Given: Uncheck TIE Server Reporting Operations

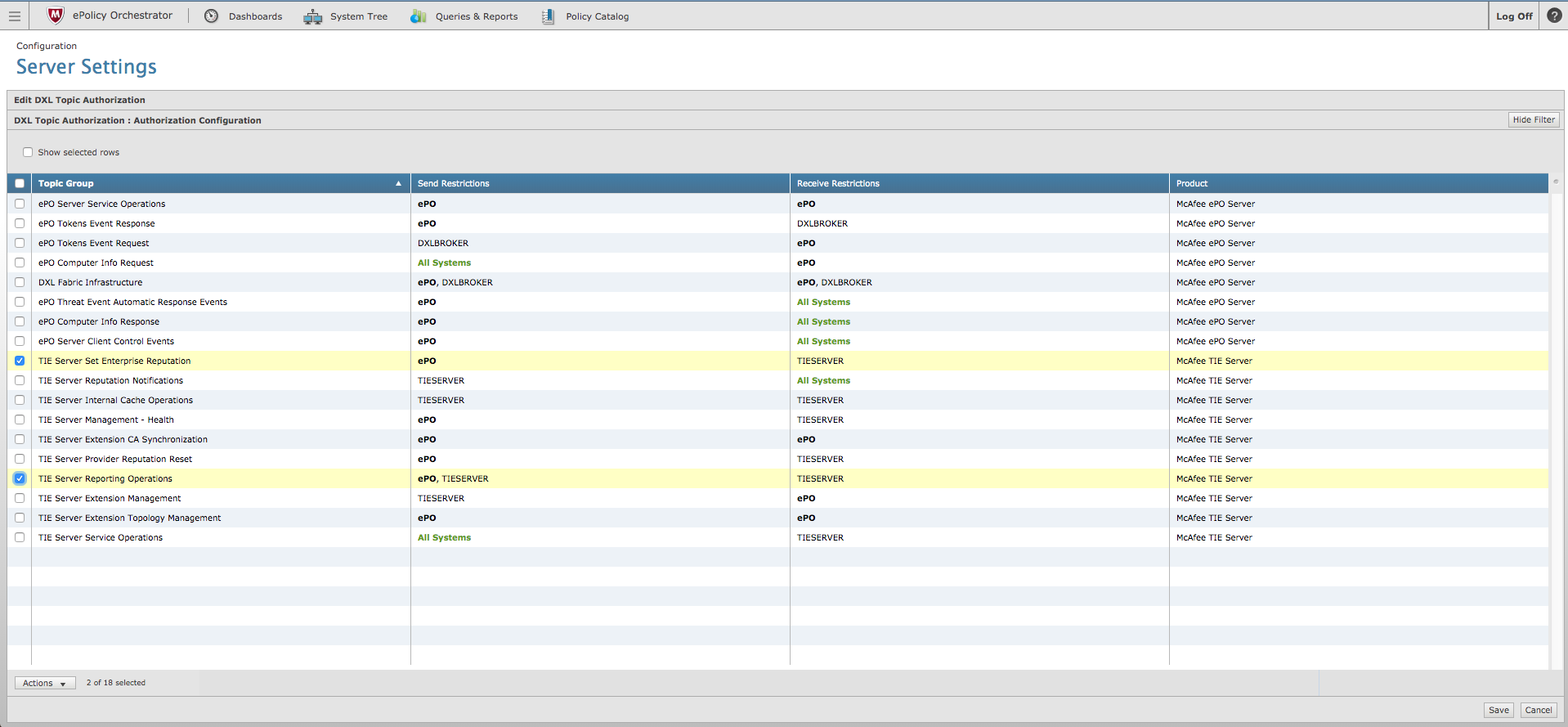Looking at the screenshot, I should tap(20, 478).
